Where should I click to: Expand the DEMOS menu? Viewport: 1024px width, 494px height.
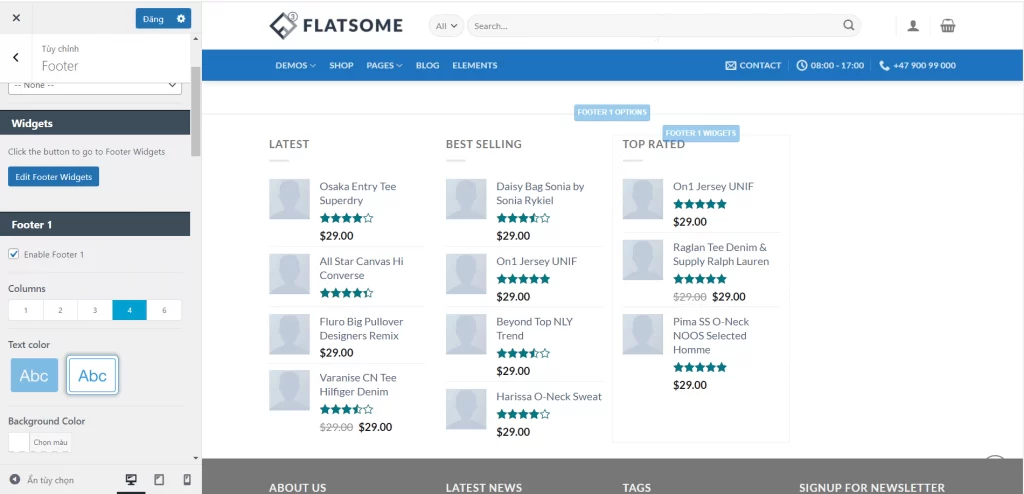pos(295,65)
